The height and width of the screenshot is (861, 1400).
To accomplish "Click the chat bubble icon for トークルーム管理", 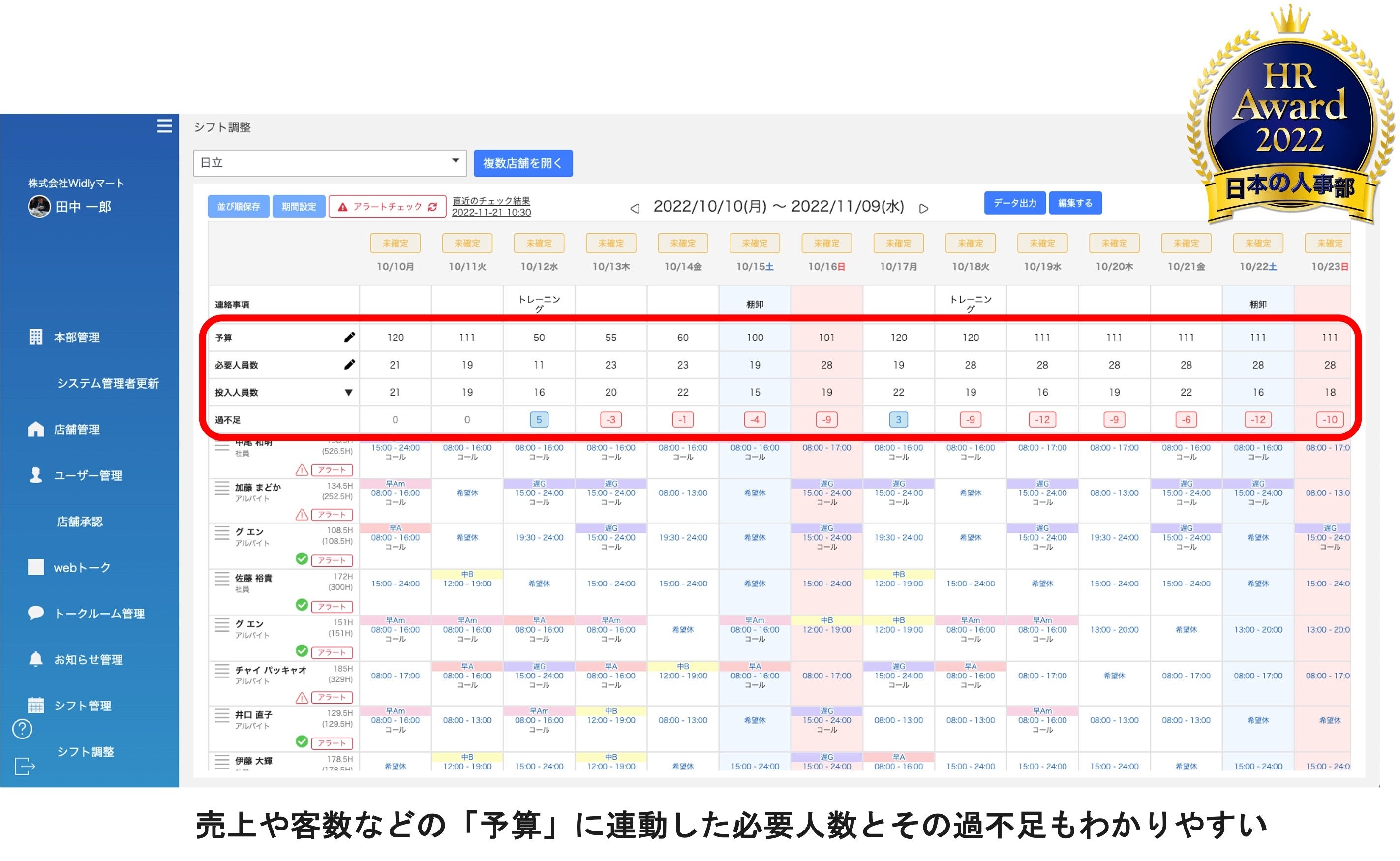I will (35, 613).
